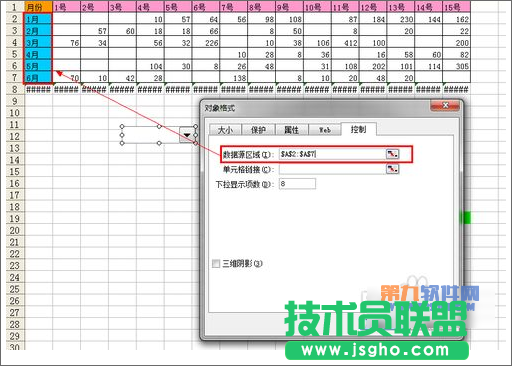Click cell with value 138

point(234,78)
